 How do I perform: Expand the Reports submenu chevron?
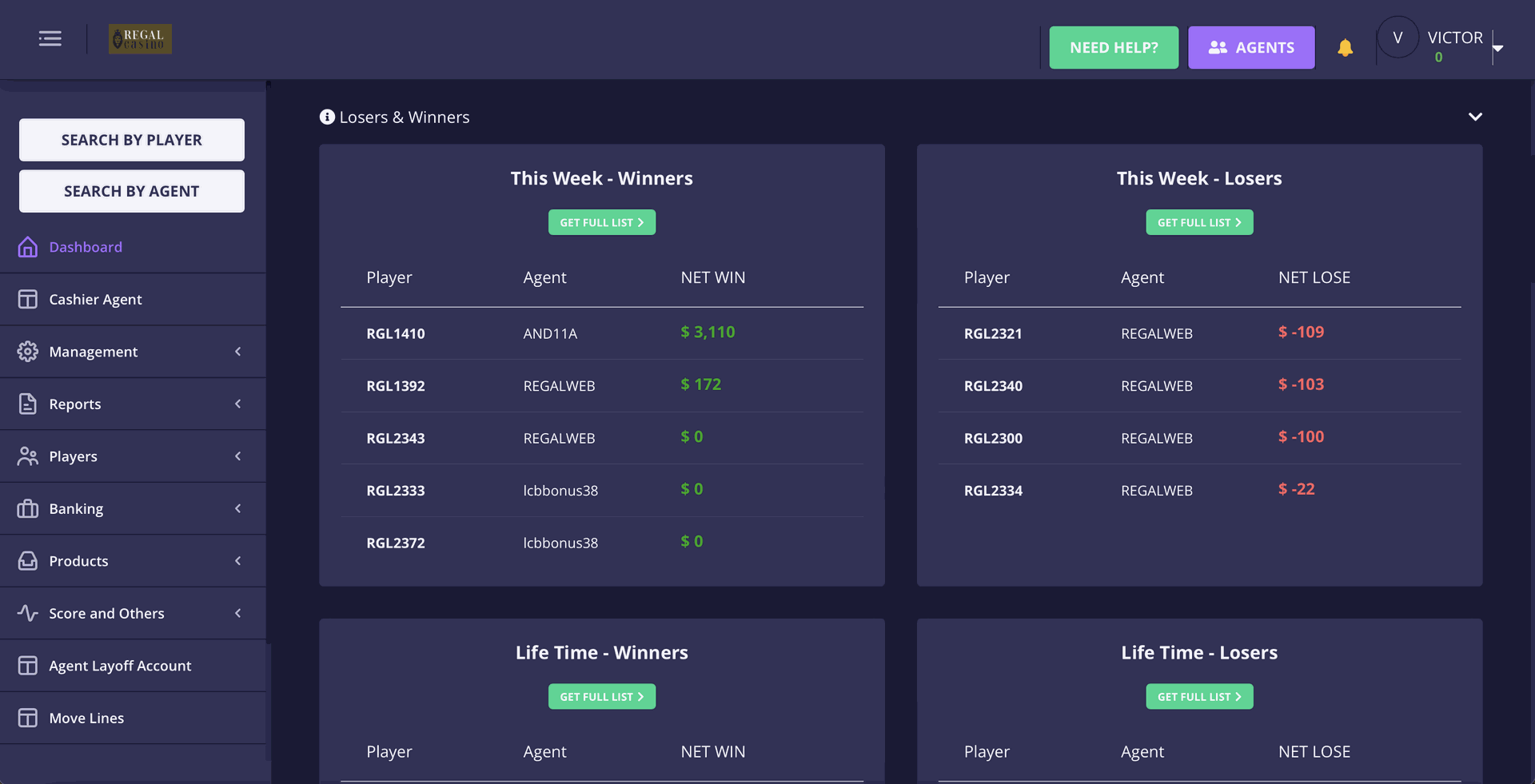point(237,404)
